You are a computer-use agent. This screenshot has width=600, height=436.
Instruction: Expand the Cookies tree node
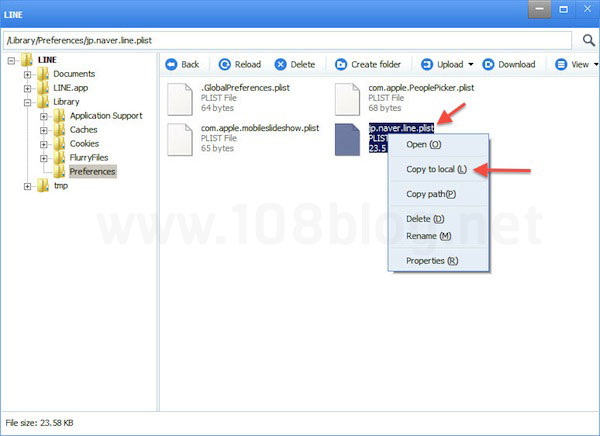click(x=44, y=144)
